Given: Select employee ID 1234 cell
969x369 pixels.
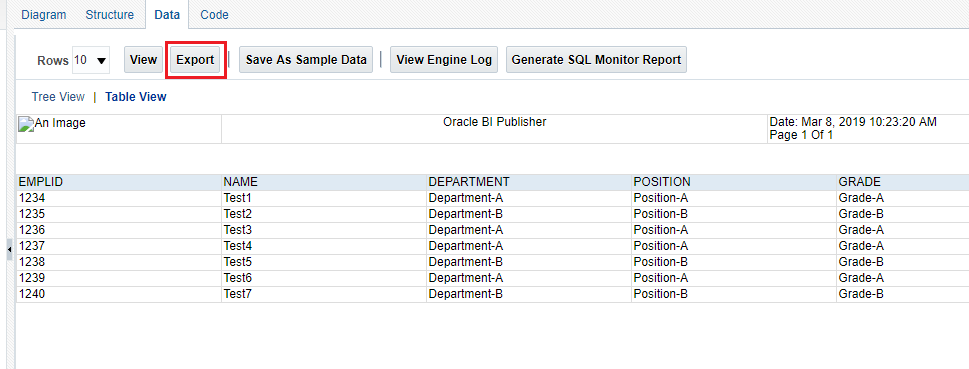Looking at the screenshot, I should point(119,198).
